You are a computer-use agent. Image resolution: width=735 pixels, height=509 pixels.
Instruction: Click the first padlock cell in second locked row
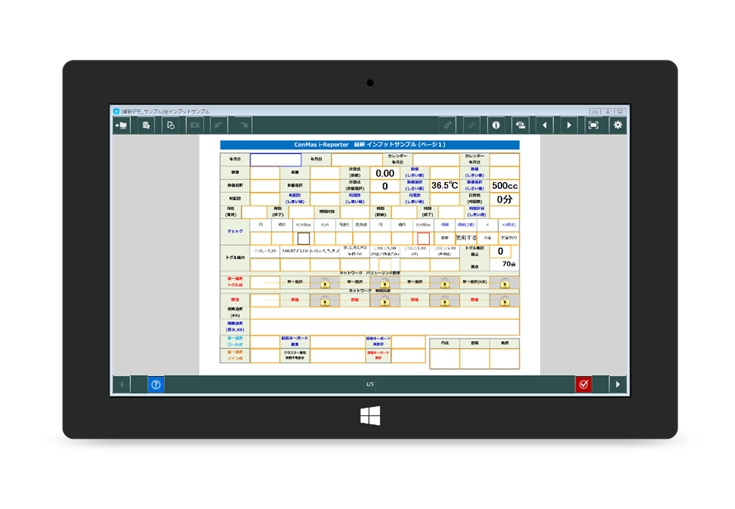pos(325,300)
